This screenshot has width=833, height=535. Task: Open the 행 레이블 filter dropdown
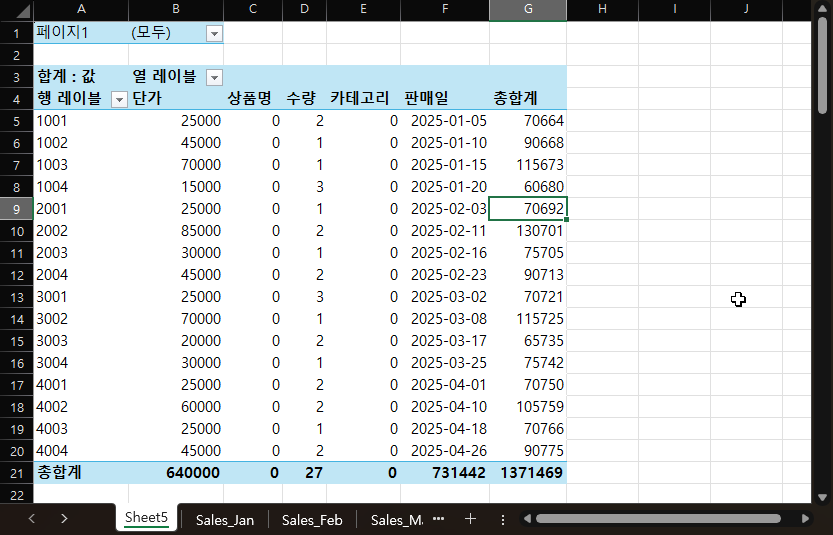pos(120,99)
